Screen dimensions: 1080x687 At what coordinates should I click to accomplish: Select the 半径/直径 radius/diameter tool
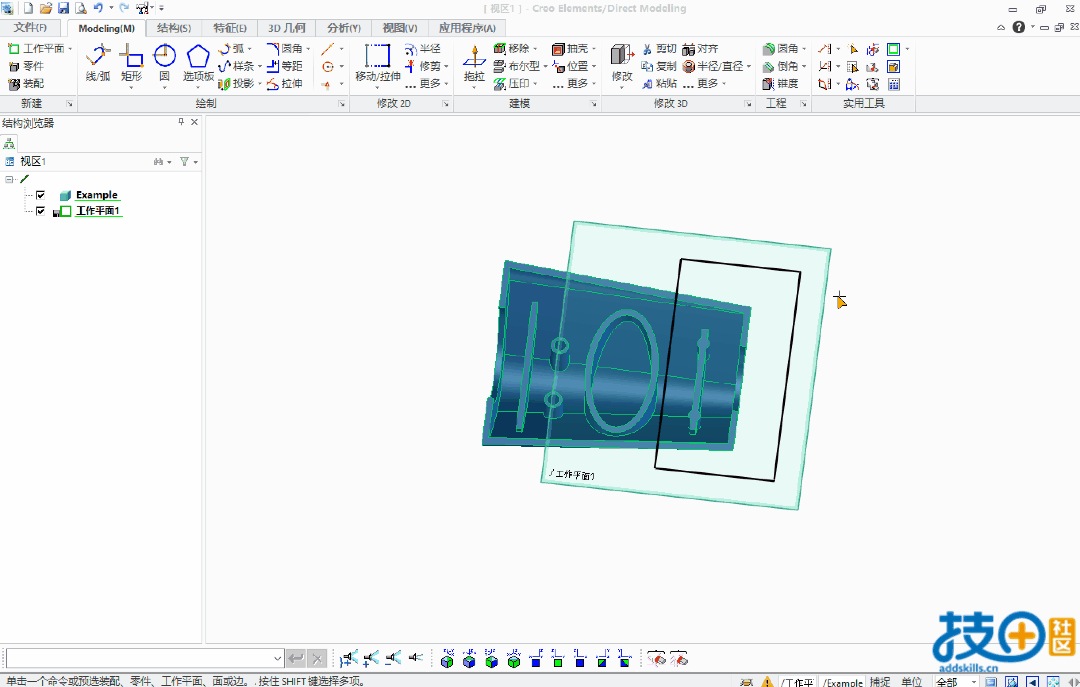tap(713, 66)
